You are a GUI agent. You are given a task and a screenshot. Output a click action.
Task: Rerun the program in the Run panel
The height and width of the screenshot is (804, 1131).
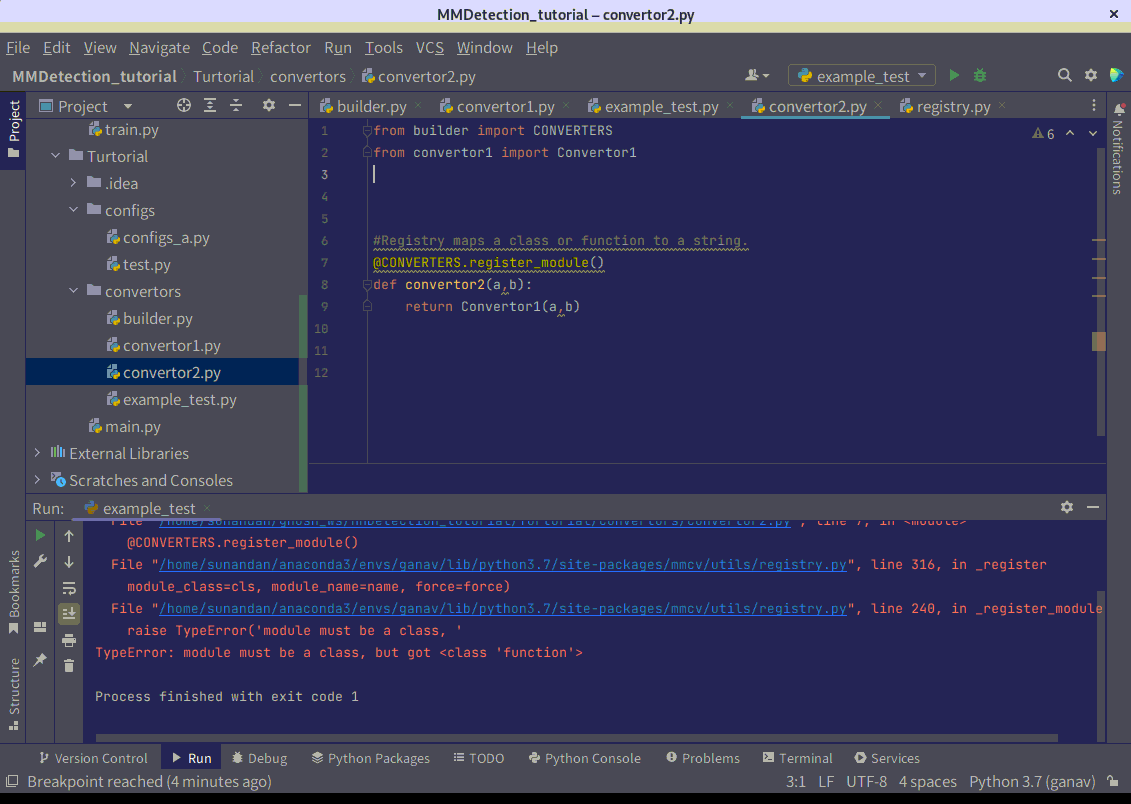pos(39,534)
